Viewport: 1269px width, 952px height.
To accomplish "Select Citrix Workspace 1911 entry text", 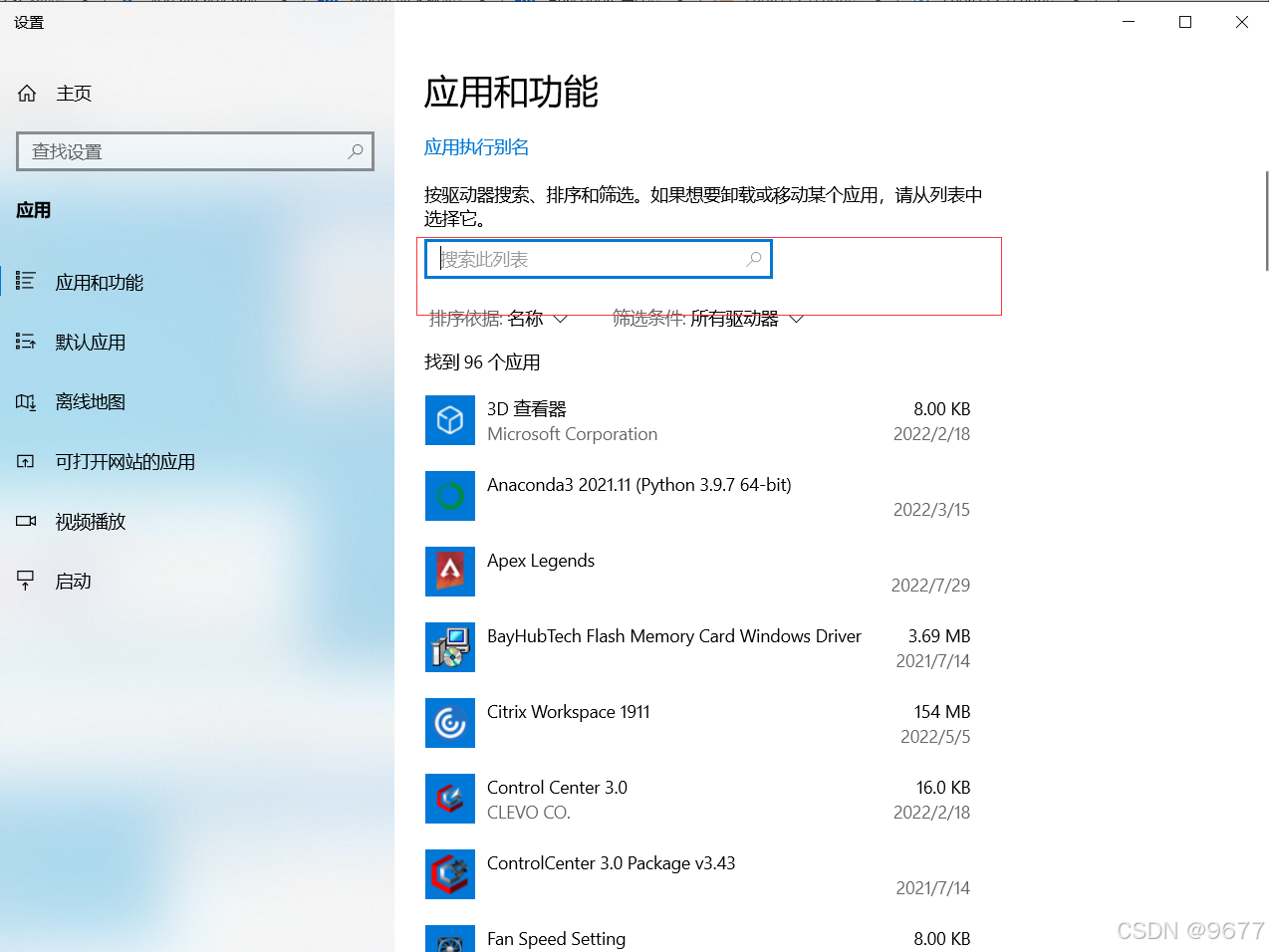I will [x=569, y=711].
